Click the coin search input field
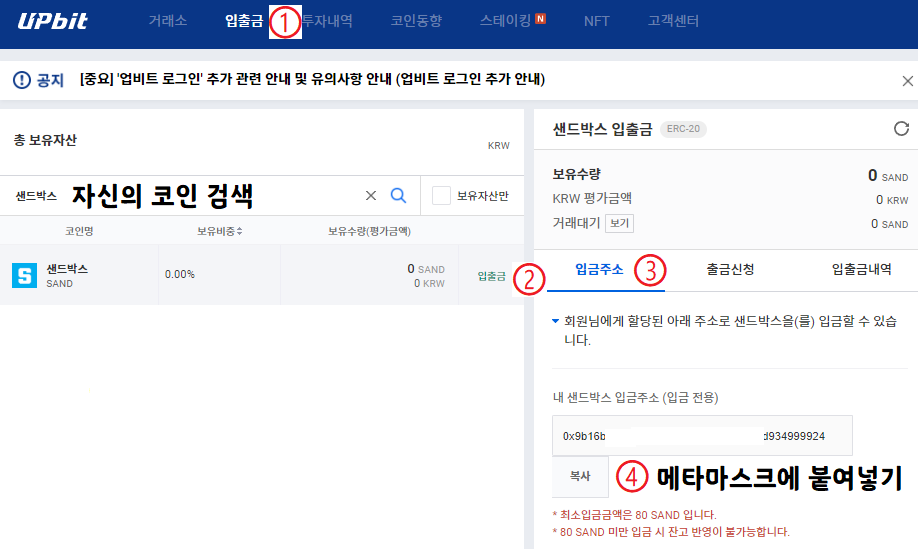918x549 pixels. pos(187,195)
